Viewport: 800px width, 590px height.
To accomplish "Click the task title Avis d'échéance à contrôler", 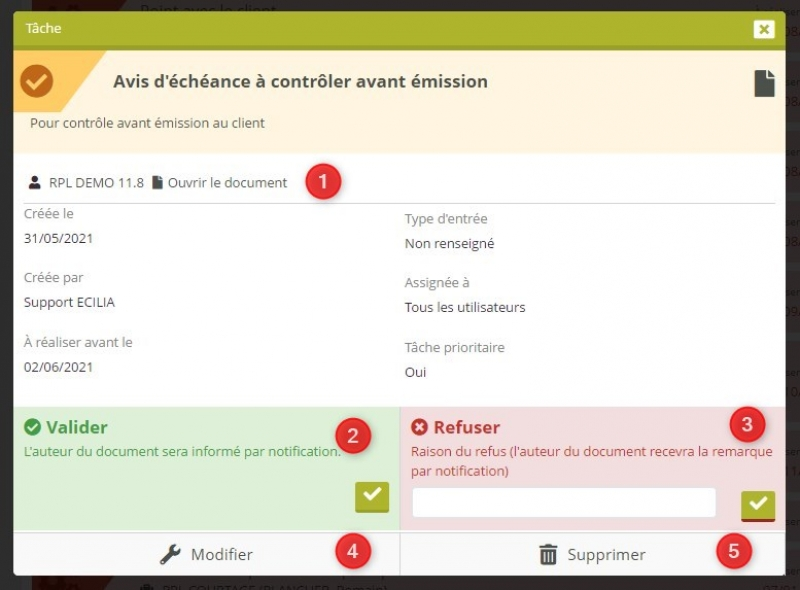I will [x=300, y=82].
